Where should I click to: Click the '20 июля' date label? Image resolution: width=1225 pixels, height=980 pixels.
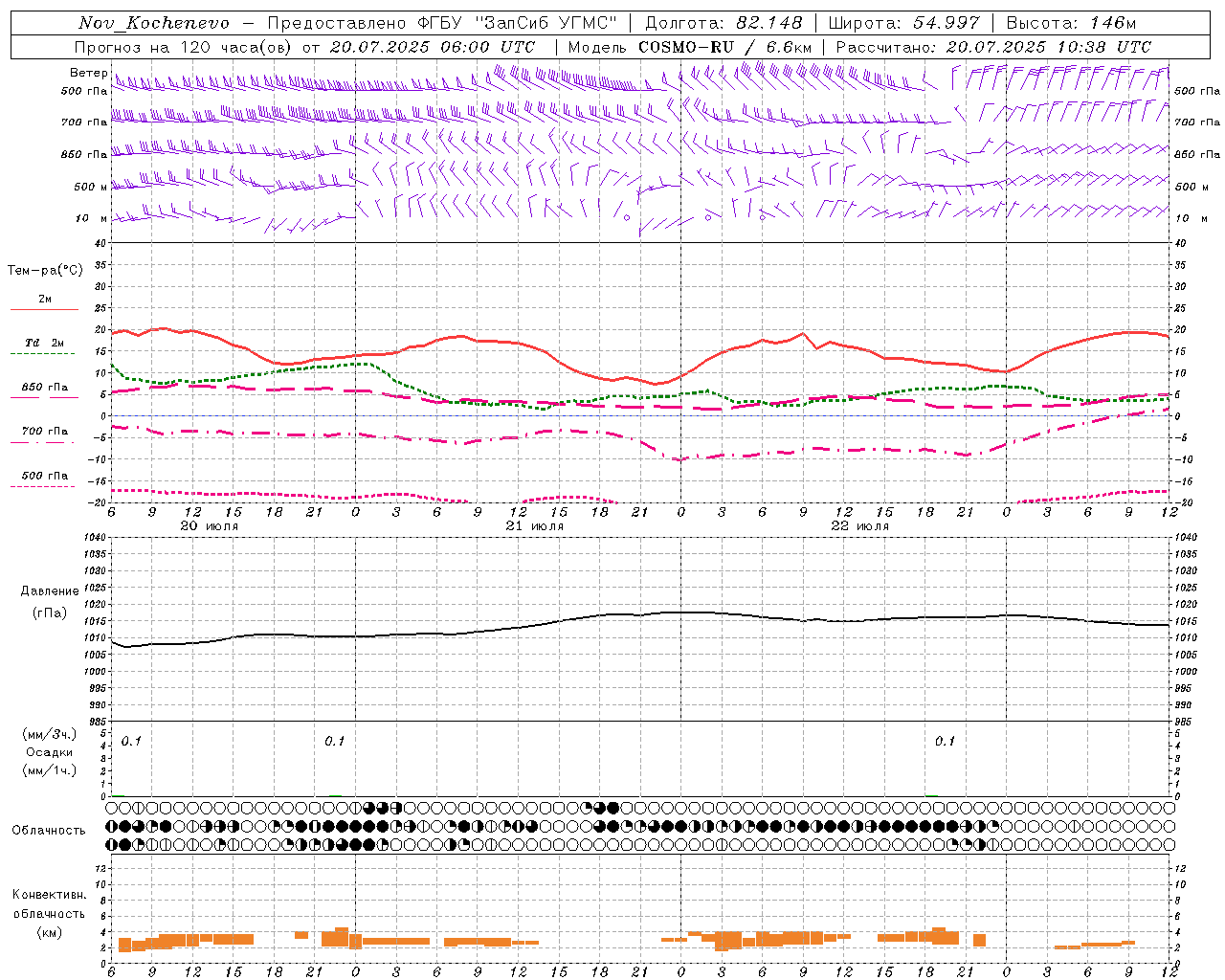tap(210, 526)
